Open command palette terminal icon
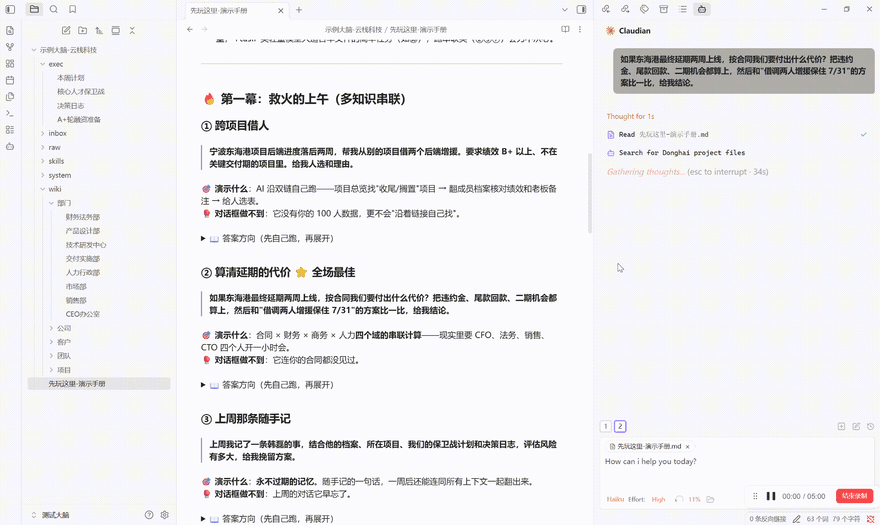 pyautogui.click(x=10, y=113)
